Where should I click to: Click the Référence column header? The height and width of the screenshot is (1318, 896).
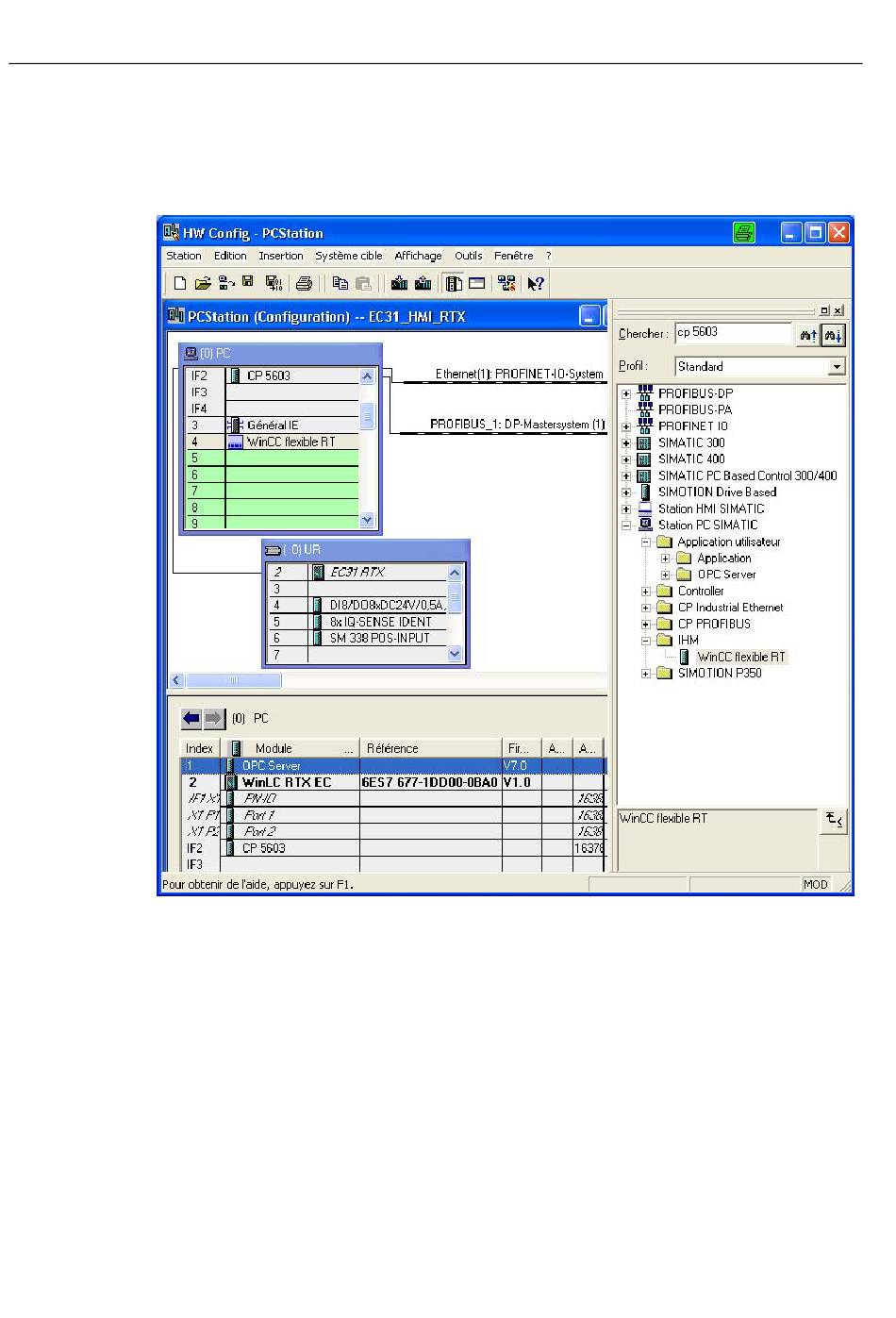click(x=431, y=748)
